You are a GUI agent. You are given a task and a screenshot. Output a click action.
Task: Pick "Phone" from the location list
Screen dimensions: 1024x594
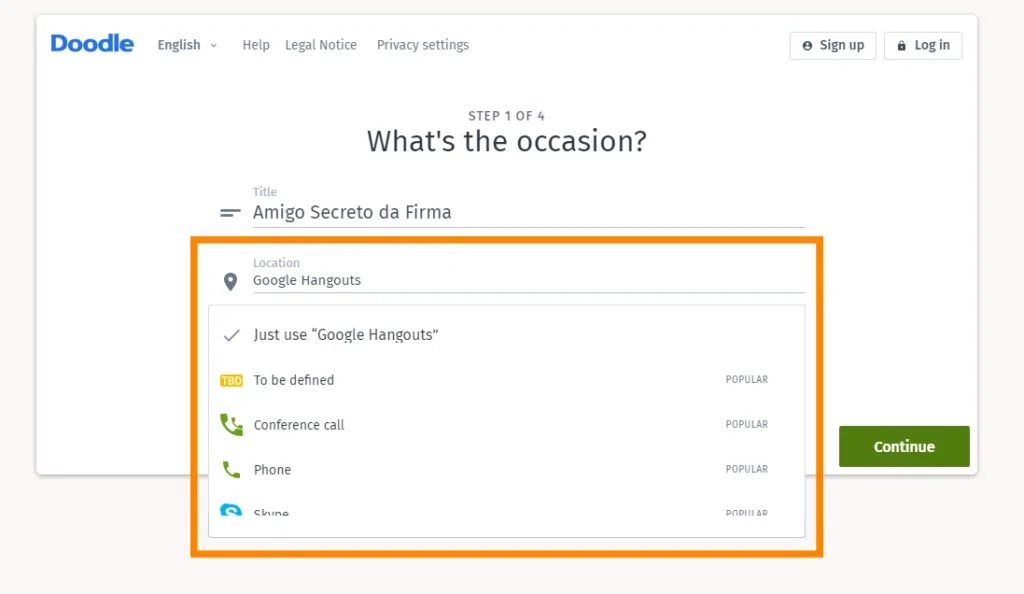point(272,470)
